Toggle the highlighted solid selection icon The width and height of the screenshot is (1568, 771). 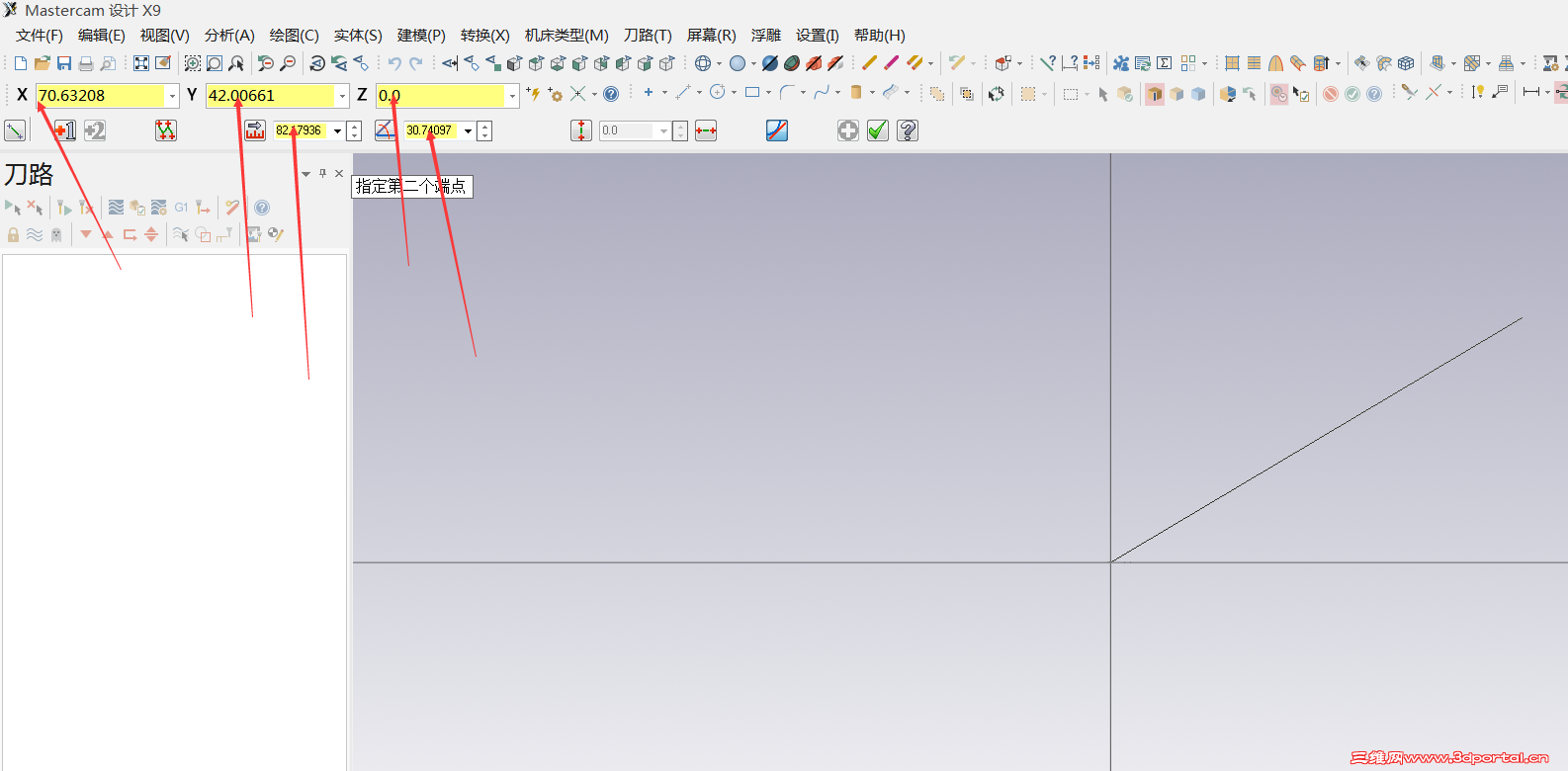[x=1155, y=94]
